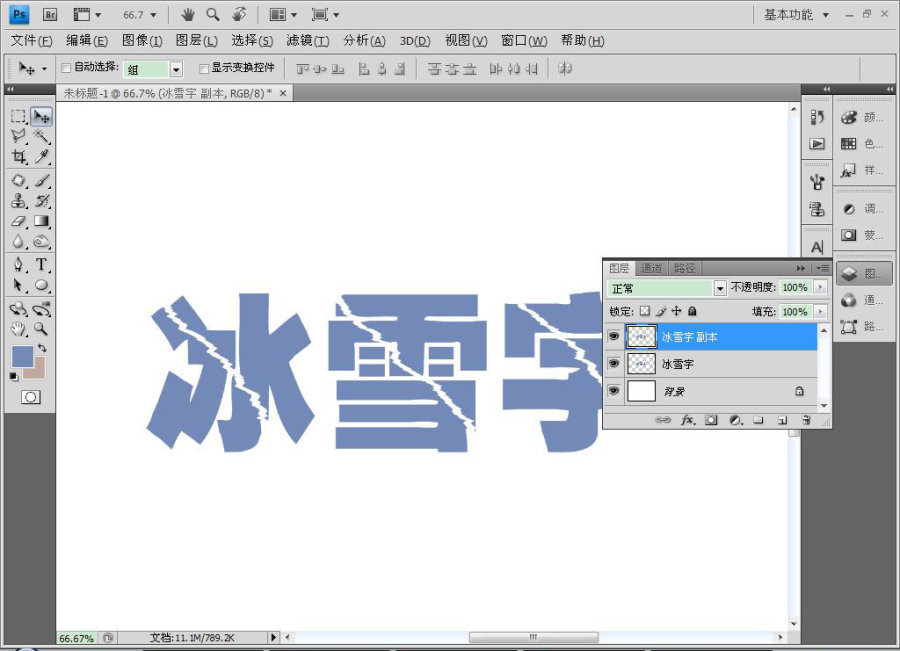Delete layer with trash icon
This screenshot has width=900, height=651.
coord(806,420)
